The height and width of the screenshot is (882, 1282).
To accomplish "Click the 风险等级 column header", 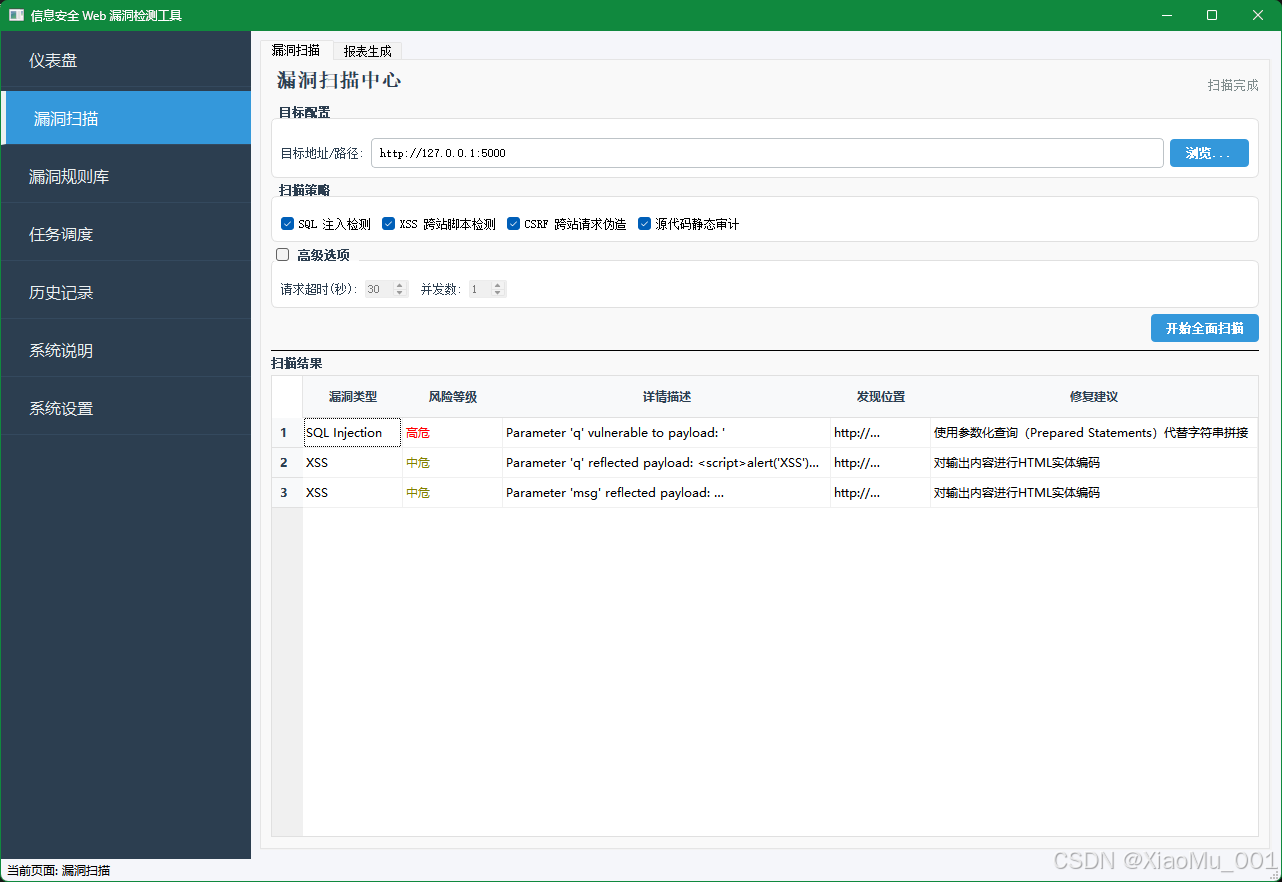I will [452, 397].
